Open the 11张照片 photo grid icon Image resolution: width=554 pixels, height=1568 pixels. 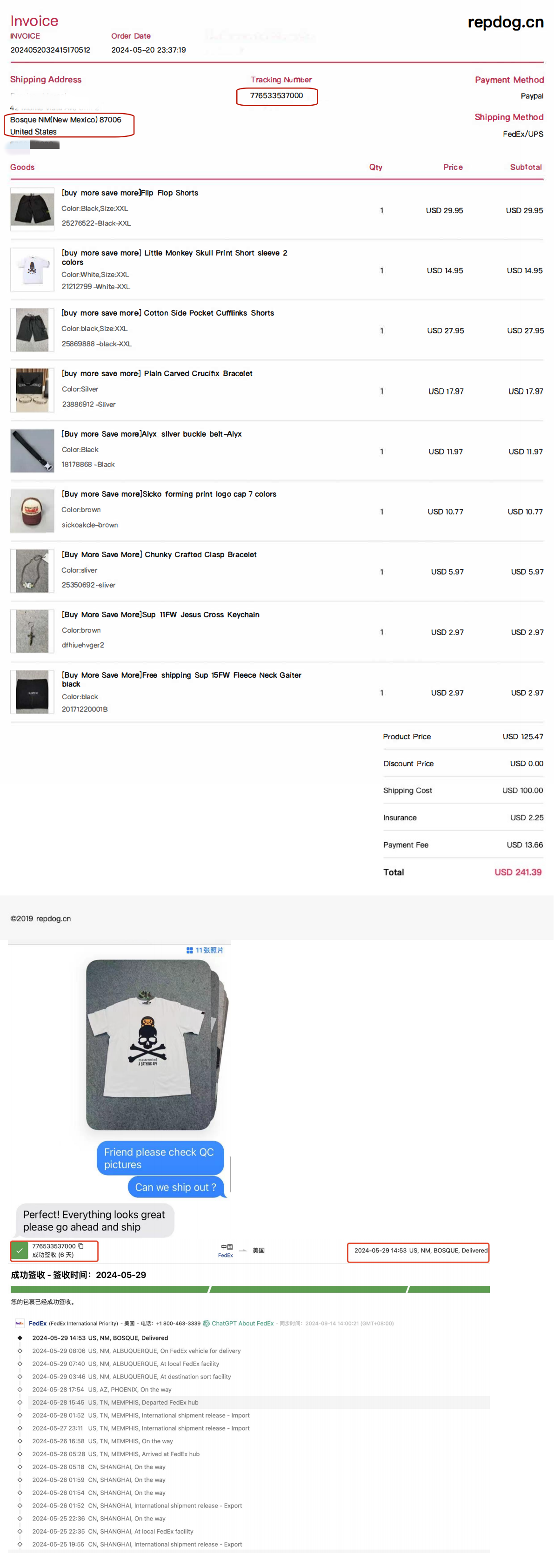pyautogui.click(x=190, y=950)
